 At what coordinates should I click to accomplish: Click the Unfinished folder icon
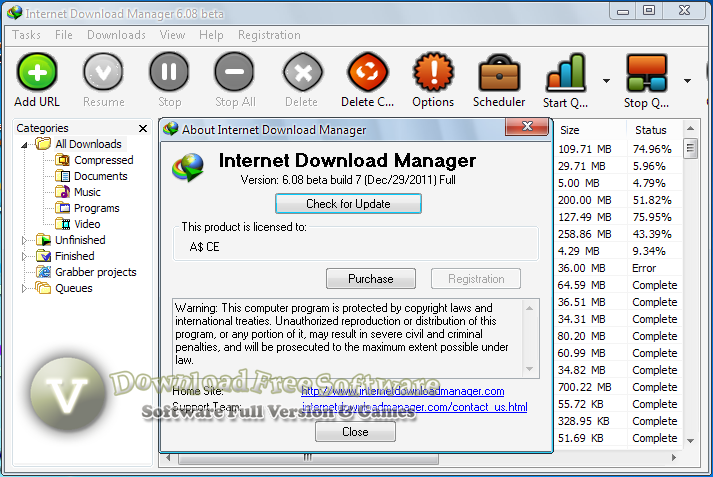click(x=44, y=240)
